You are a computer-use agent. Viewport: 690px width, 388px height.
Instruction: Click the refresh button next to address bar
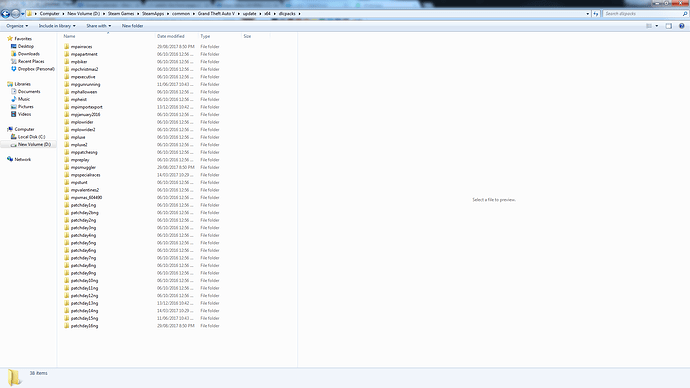click(596, 14)
